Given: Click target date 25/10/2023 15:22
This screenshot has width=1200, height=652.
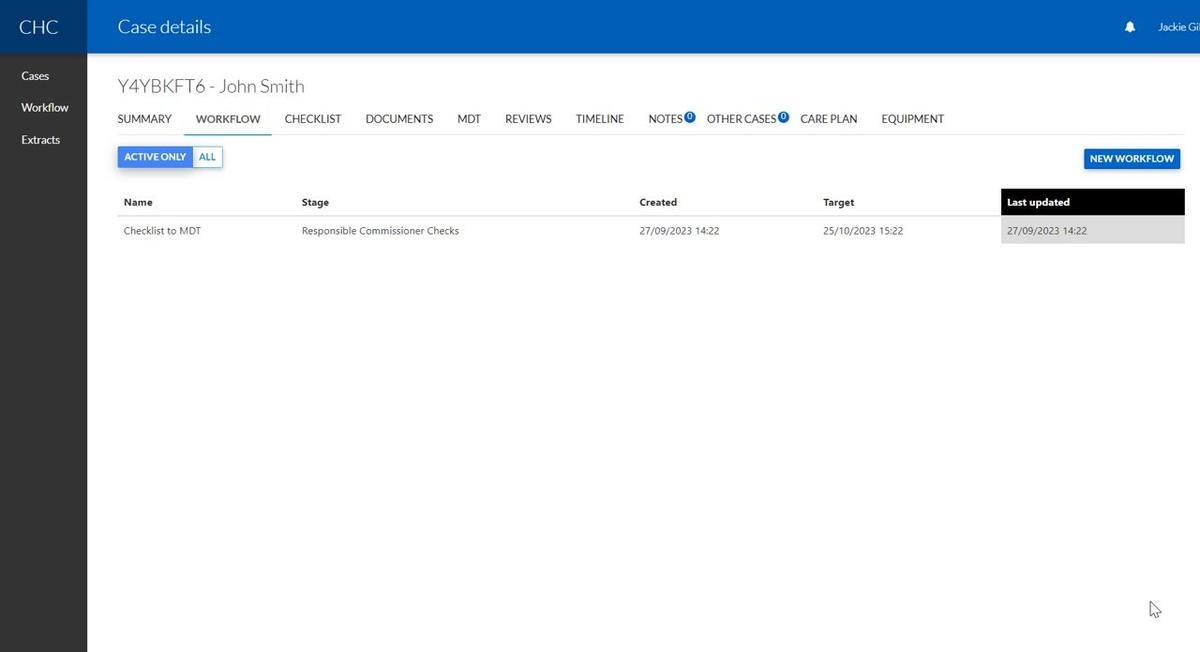Looking at the screenshot, I should point(863,231).
